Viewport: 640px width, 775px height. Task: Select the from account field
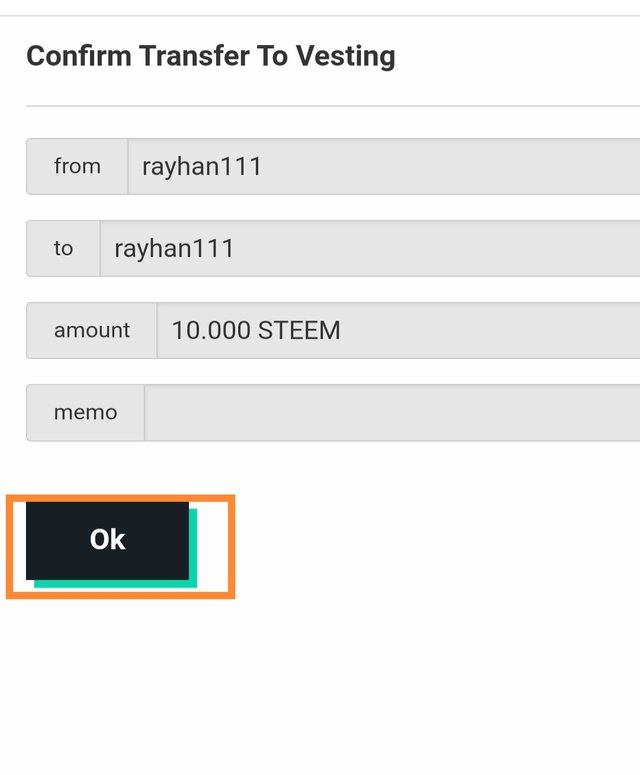click(384, 167)
